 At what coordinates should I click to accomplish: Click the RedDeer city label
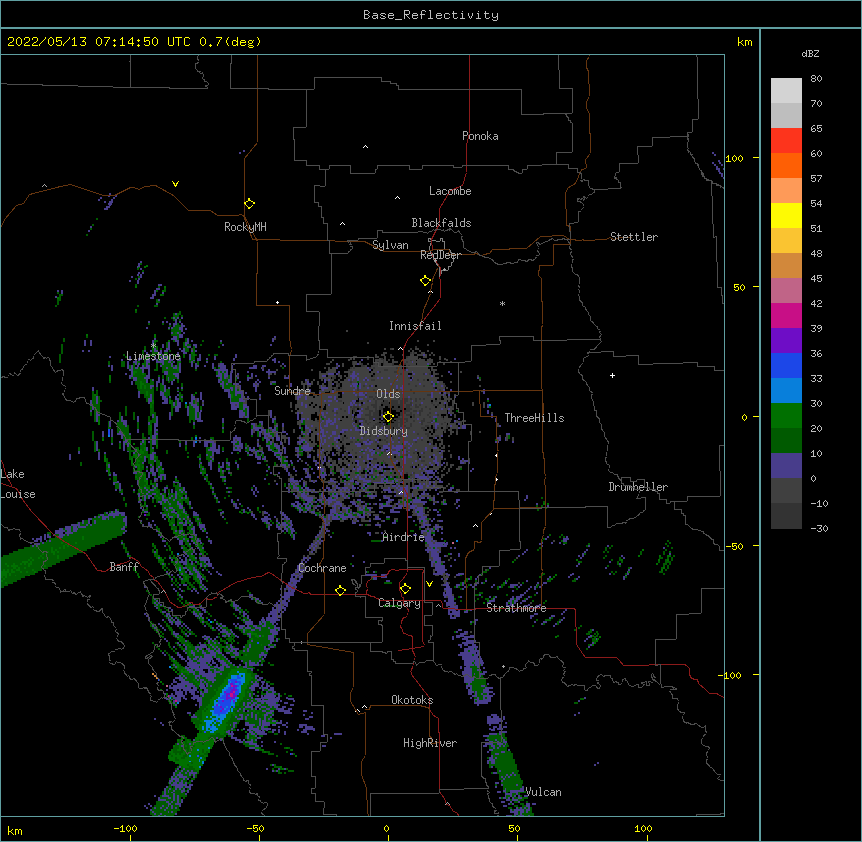[440, 255]
